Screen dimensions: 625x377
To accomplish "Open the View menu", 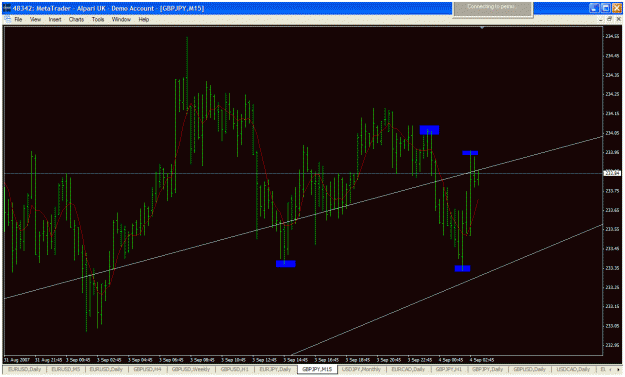I will point(35,19).
